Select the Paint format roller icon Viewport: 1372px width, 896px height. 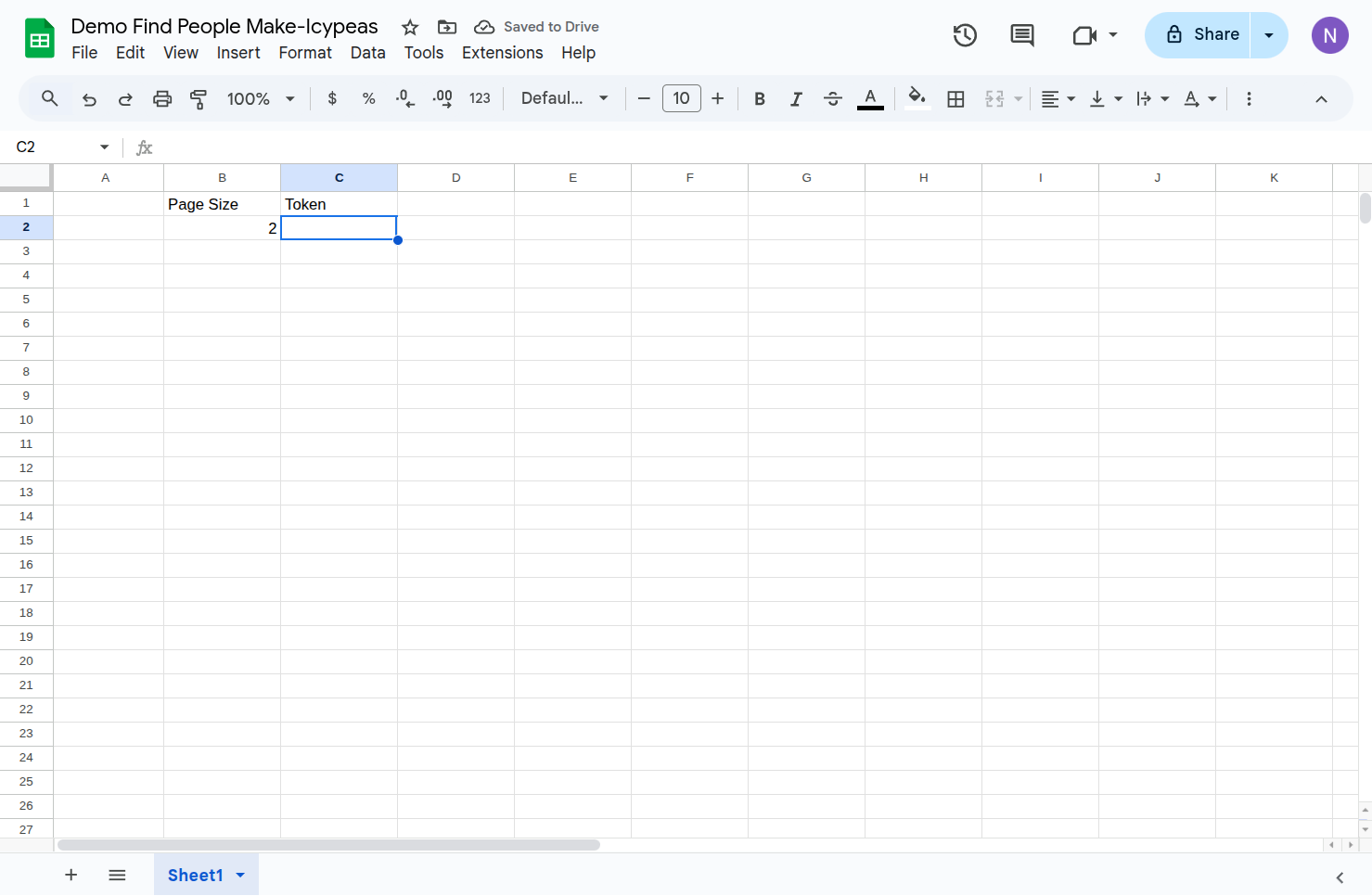pyautogui.click(x=199, y=99)
